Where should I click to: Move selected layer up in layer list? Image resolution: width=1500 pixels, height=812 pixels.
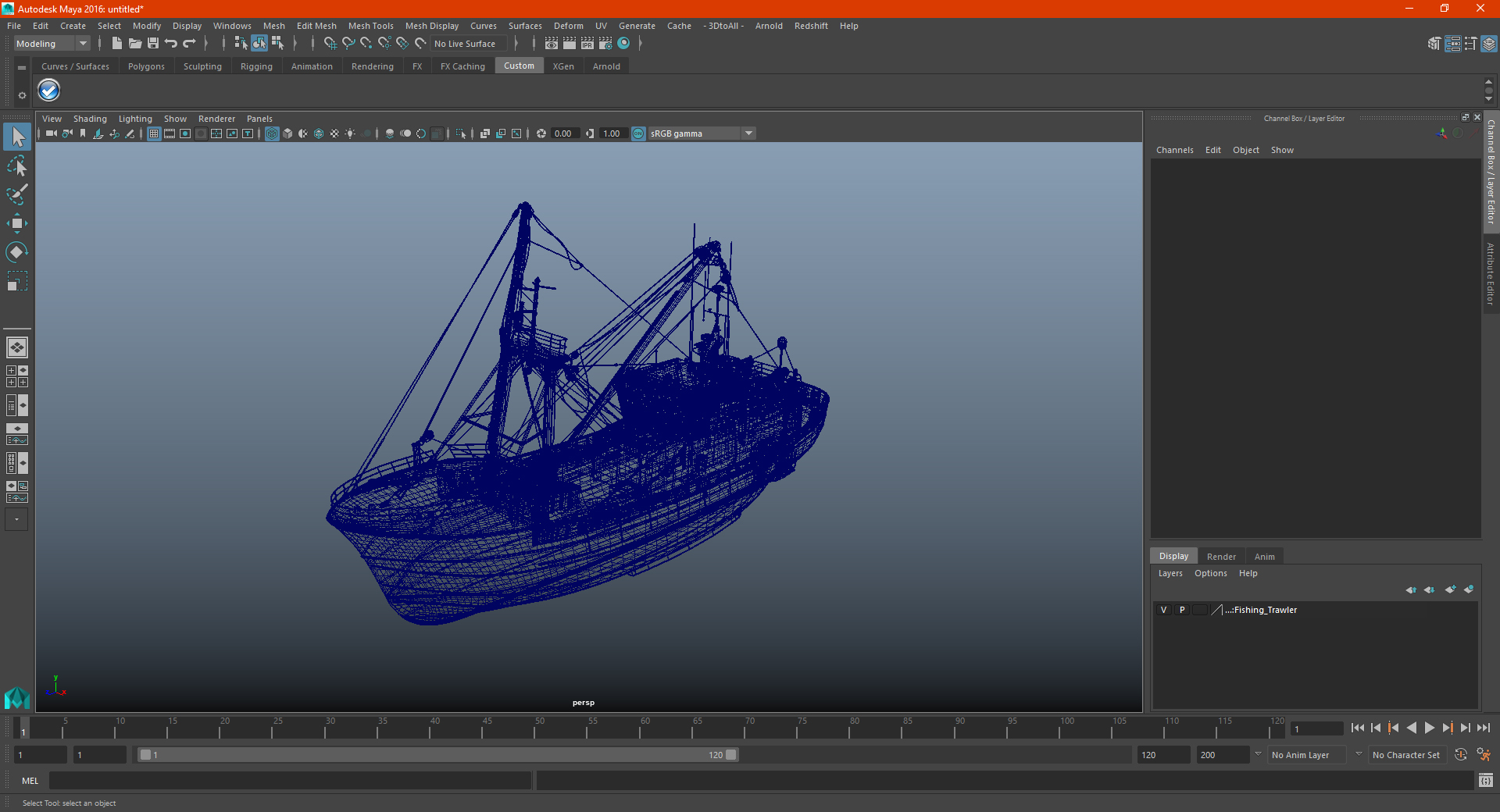point(1411,589)
